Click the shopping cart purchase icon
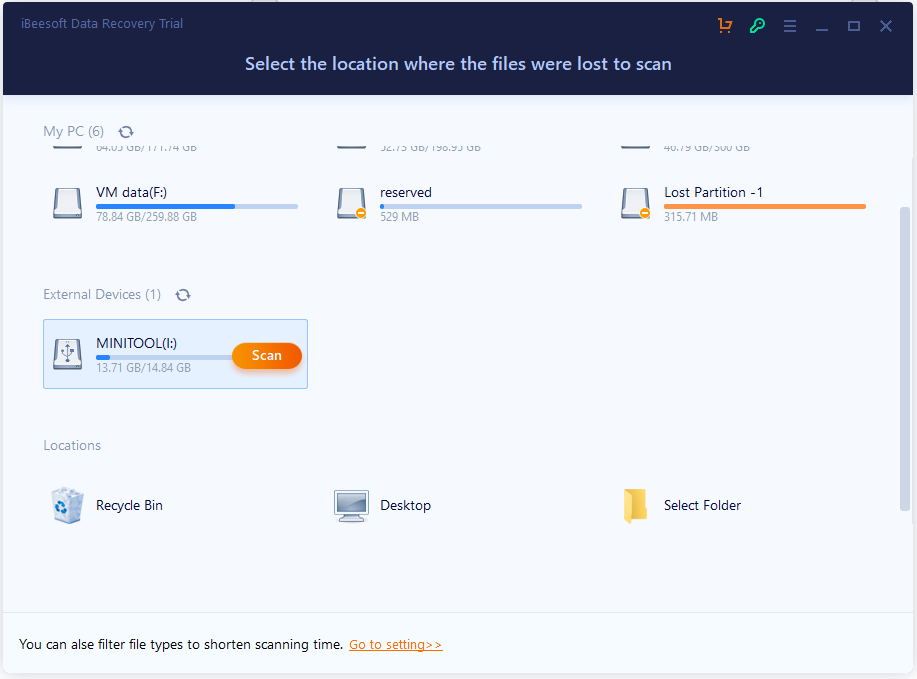 pos(725,26)
